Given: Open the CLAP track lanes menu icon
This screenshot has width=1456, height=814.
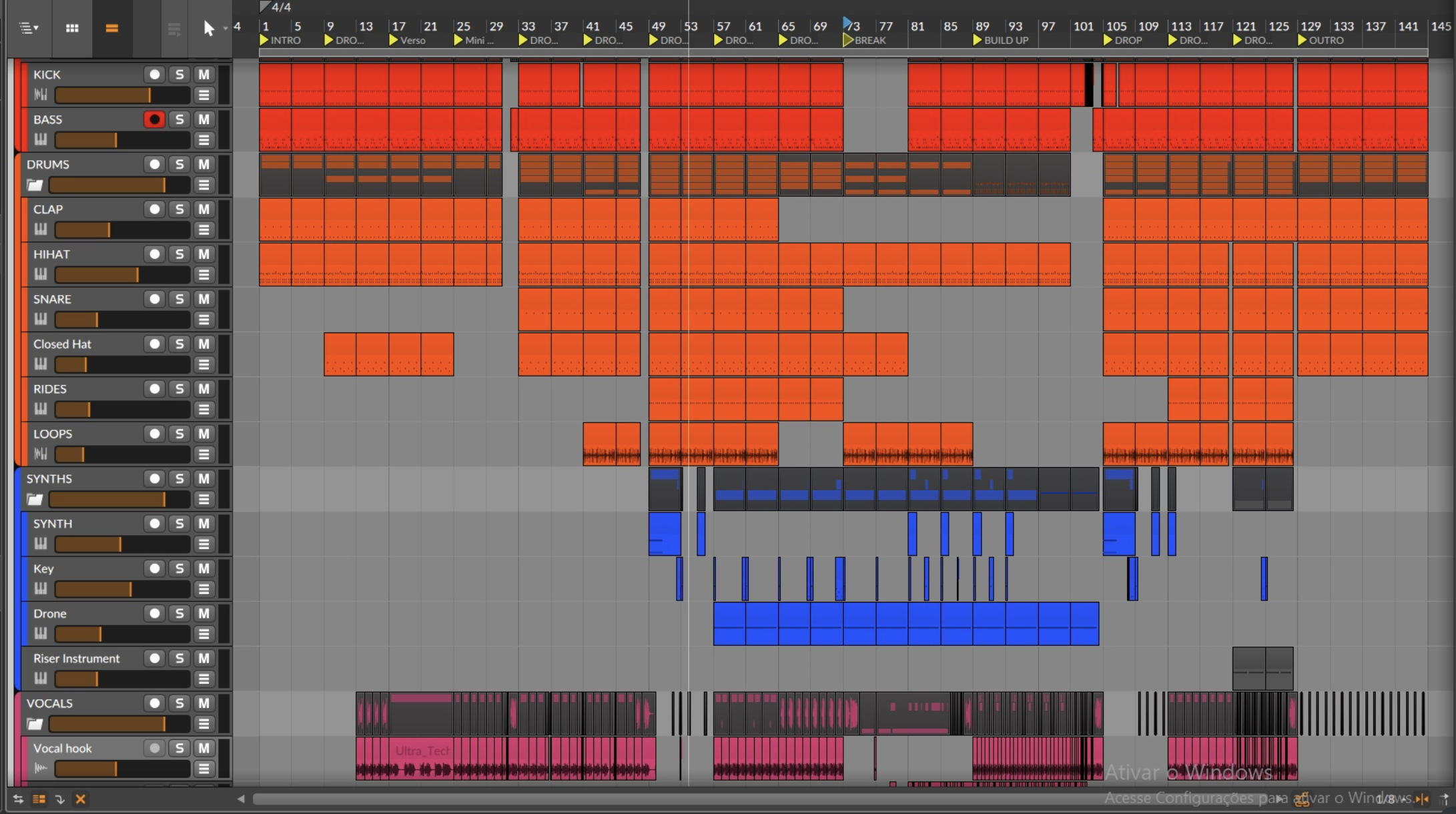Looking at the screenshot, I should pos(204,230).
